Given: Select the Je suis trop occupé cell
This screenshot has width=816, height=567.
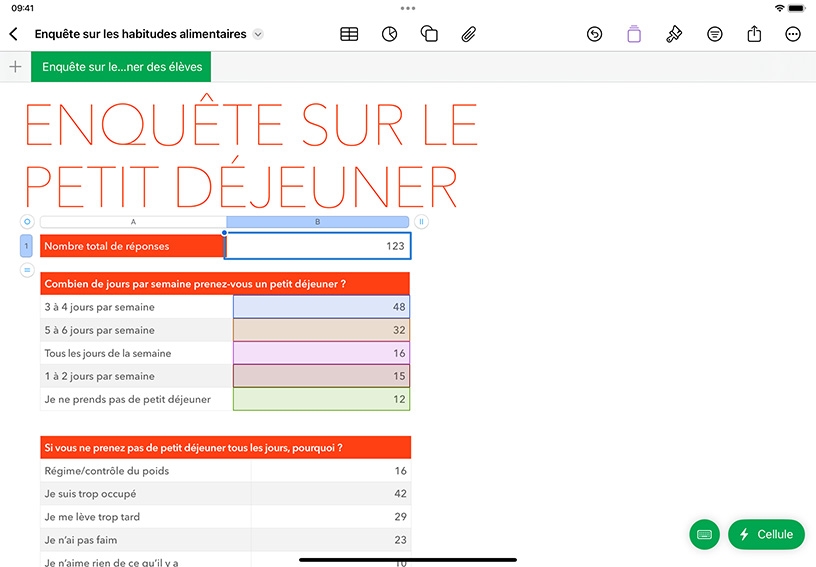Looking at the screenshot, I should pos(146,494).
